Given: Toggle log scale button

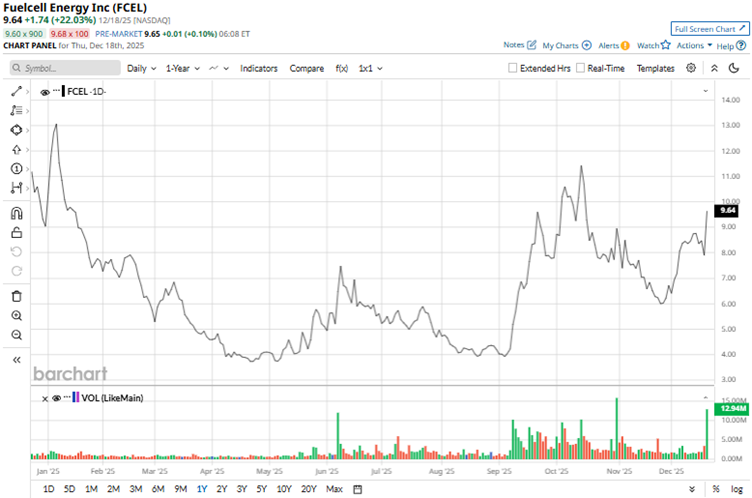Looking at the screenshot, I should click(x=737, y=489).
